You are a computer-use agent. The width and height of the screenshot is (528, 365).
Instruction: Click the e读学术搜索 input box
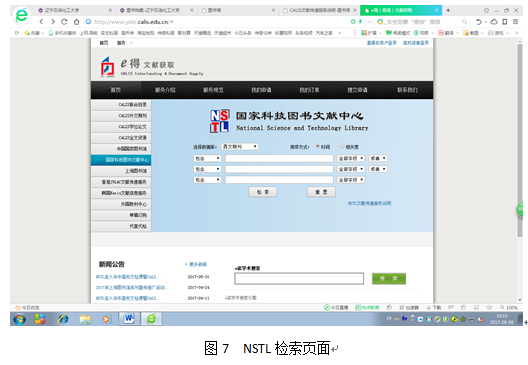(x=299, y=278)
